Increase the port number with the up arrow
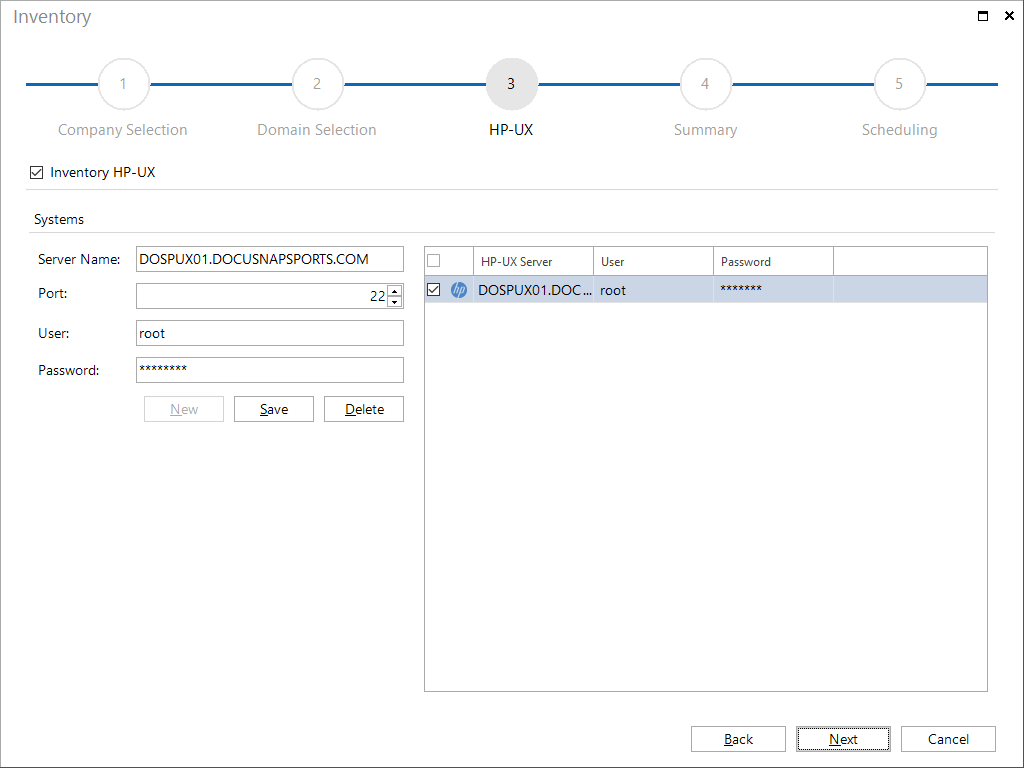Image resolution: width=1024 pixels, height=768 pixels. pos(394,291)
